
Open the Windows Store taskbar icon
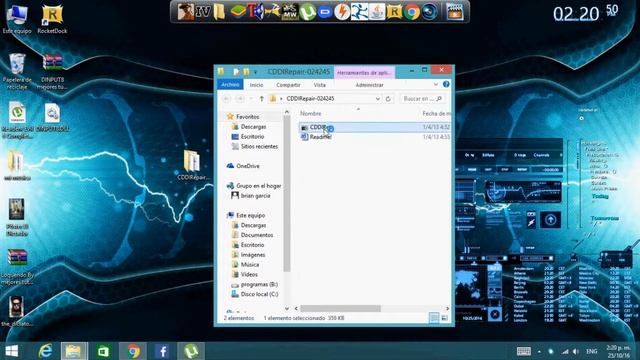pos(103,351)
